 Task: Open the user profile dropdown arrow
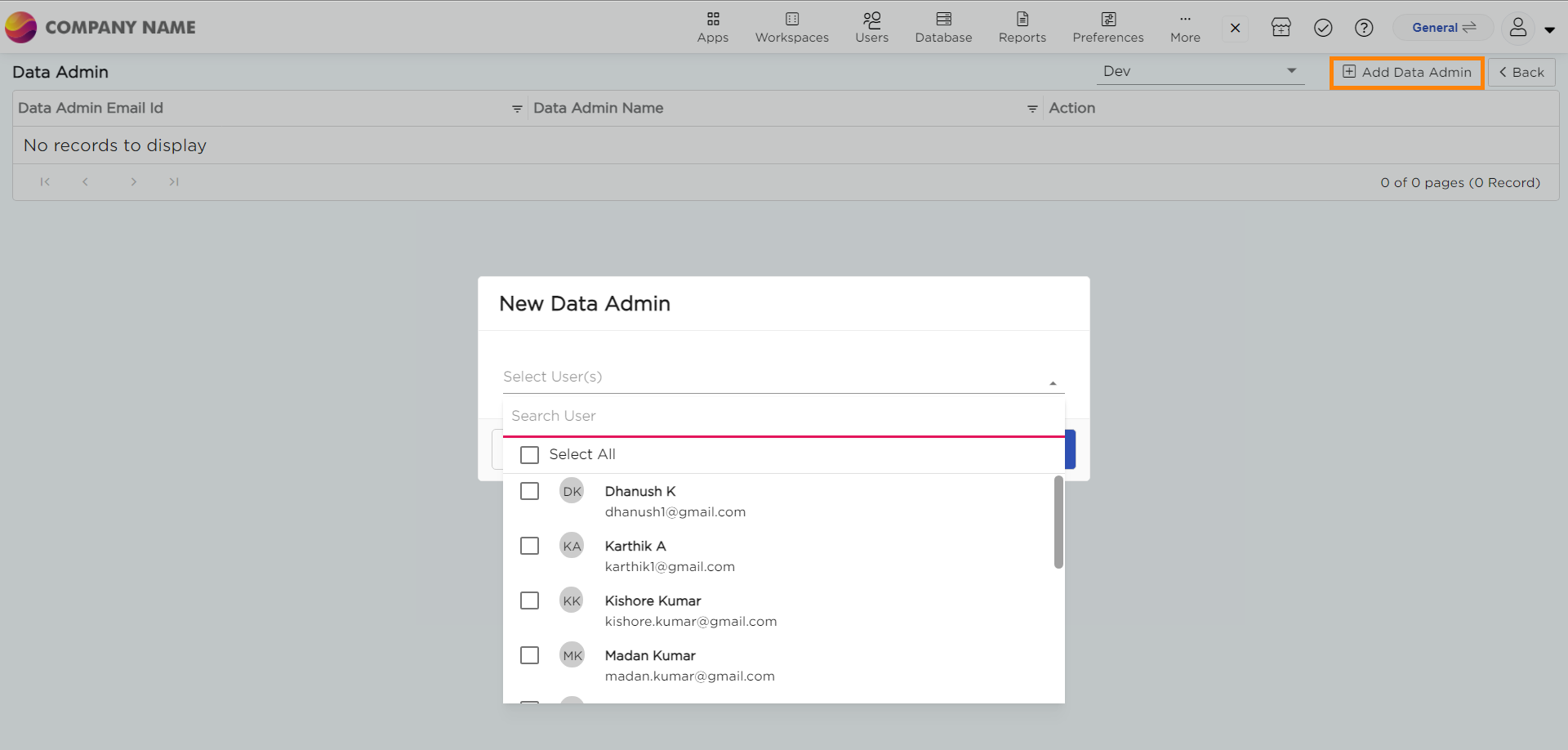[x=1549, y=29]
